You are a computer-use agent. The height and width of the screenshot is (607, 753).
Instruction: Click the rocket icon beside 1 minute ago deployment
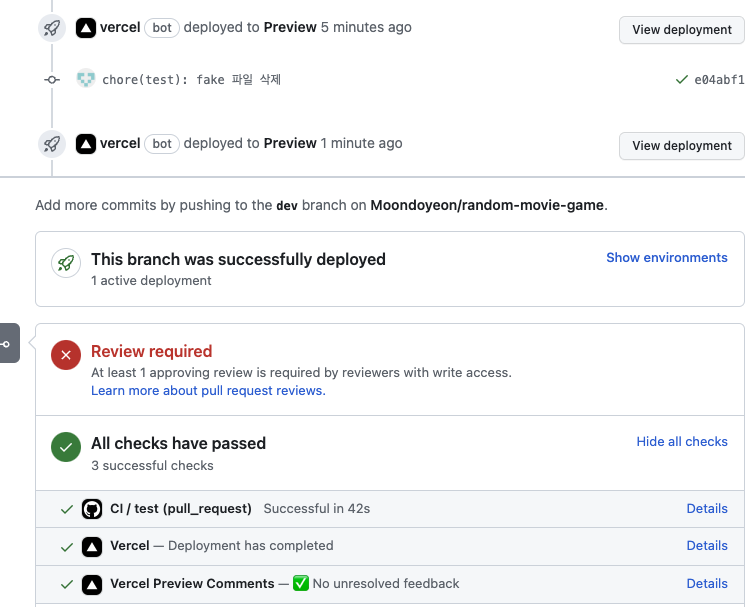(x=52, y=144)
